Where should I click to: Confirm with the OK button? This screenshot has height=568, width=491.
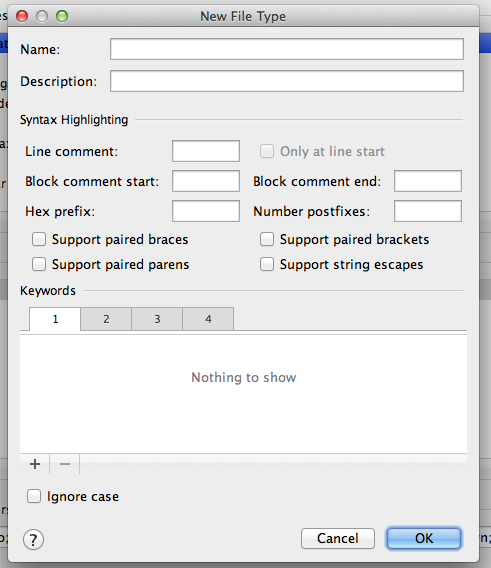pos(424,538)
